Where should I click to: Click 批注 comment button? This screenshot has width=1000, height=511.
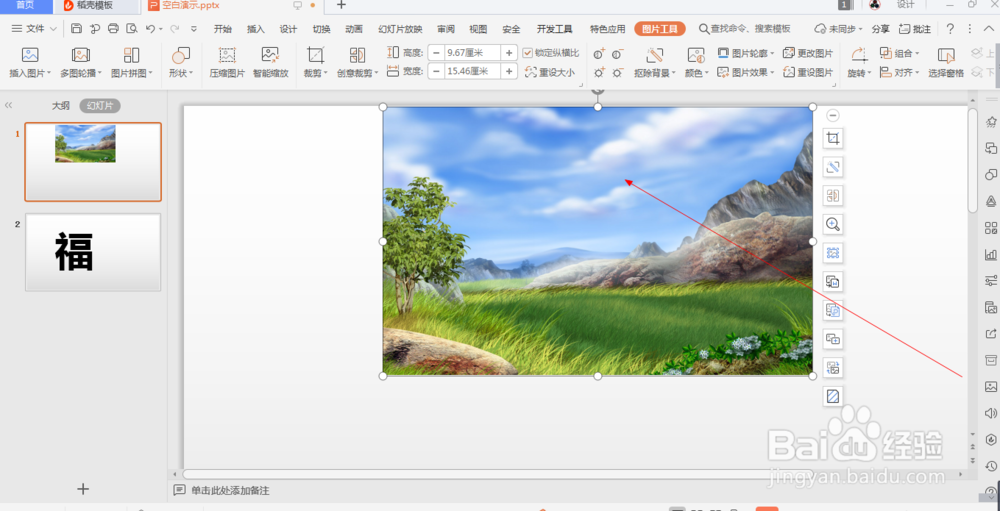[915, 29]
